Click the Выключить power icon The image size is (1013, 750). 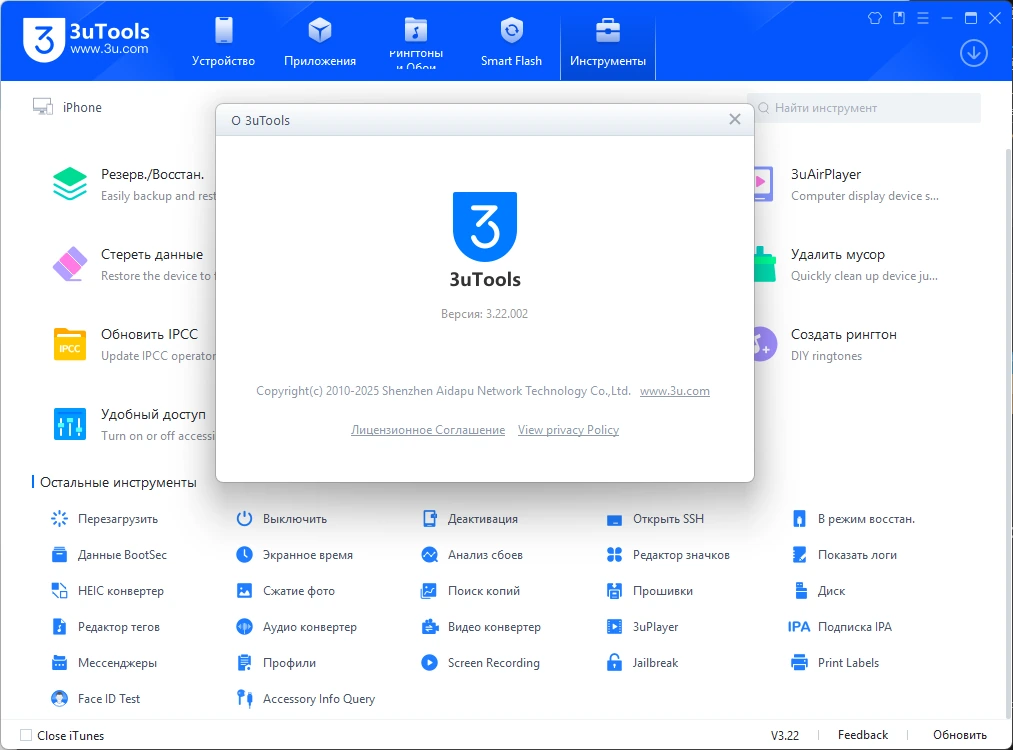pyautogui.click(x=244, y=519)
